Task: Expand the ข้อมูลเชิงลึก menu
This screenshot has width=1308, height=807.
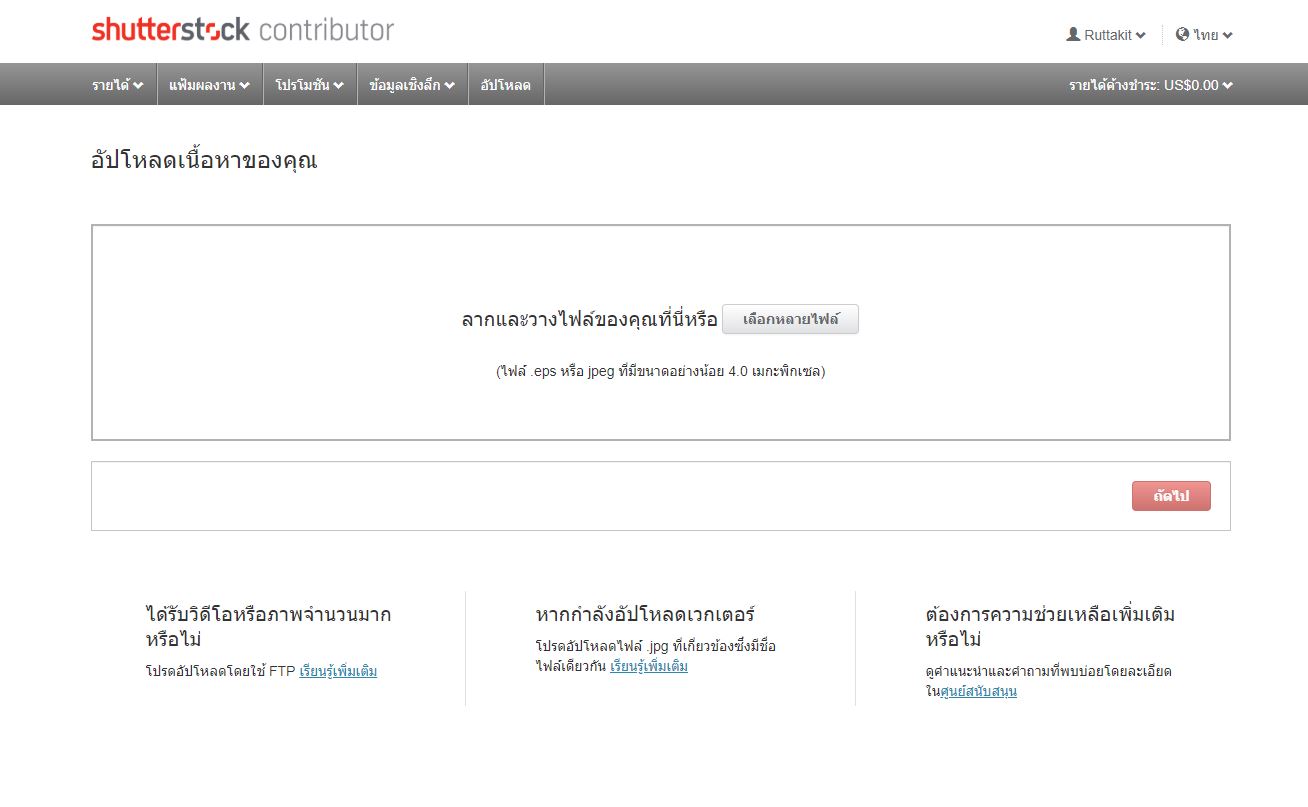Action: click(412, 85)
